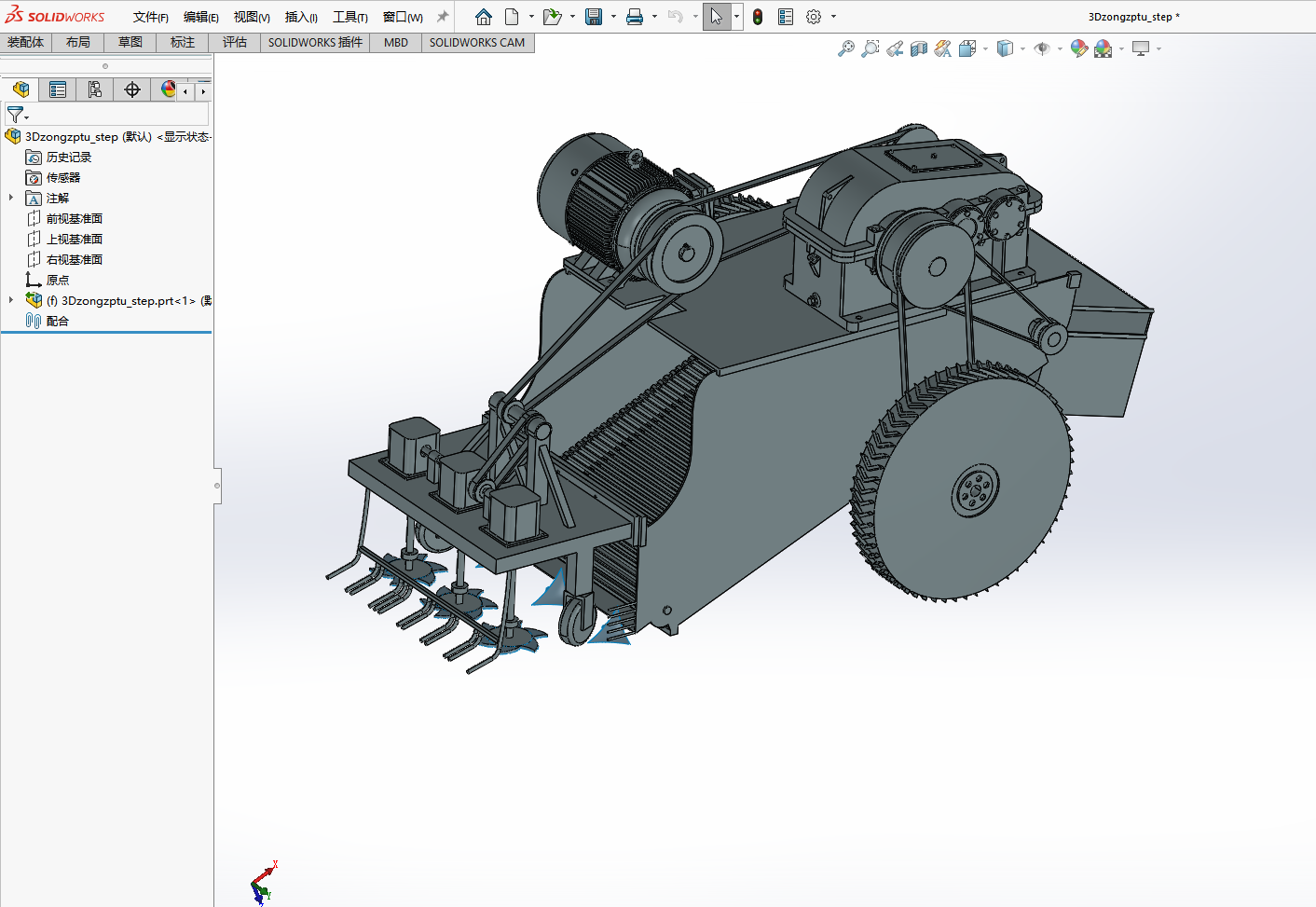Select the DimXpertManager crosshair tab
The image size is (1316, 907).
(132, 89)
